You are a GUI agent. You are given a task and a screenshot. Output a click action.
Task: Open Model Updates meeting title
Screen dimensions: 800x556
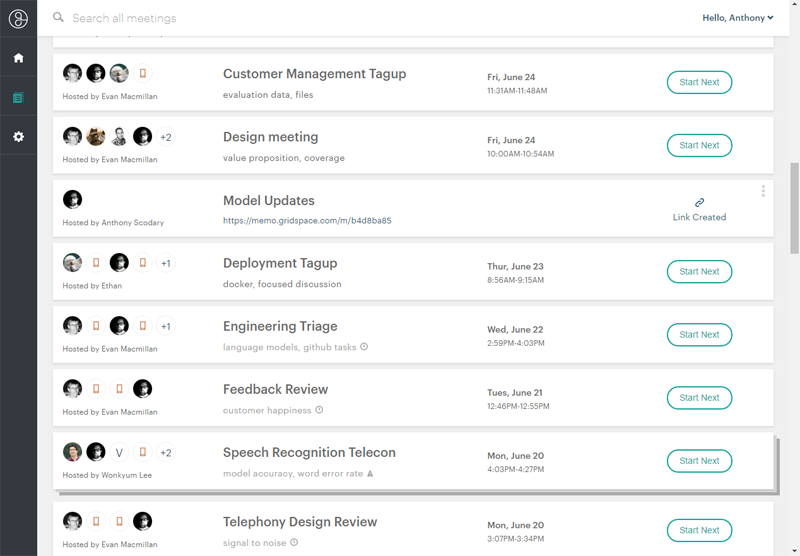click(269, 200)
